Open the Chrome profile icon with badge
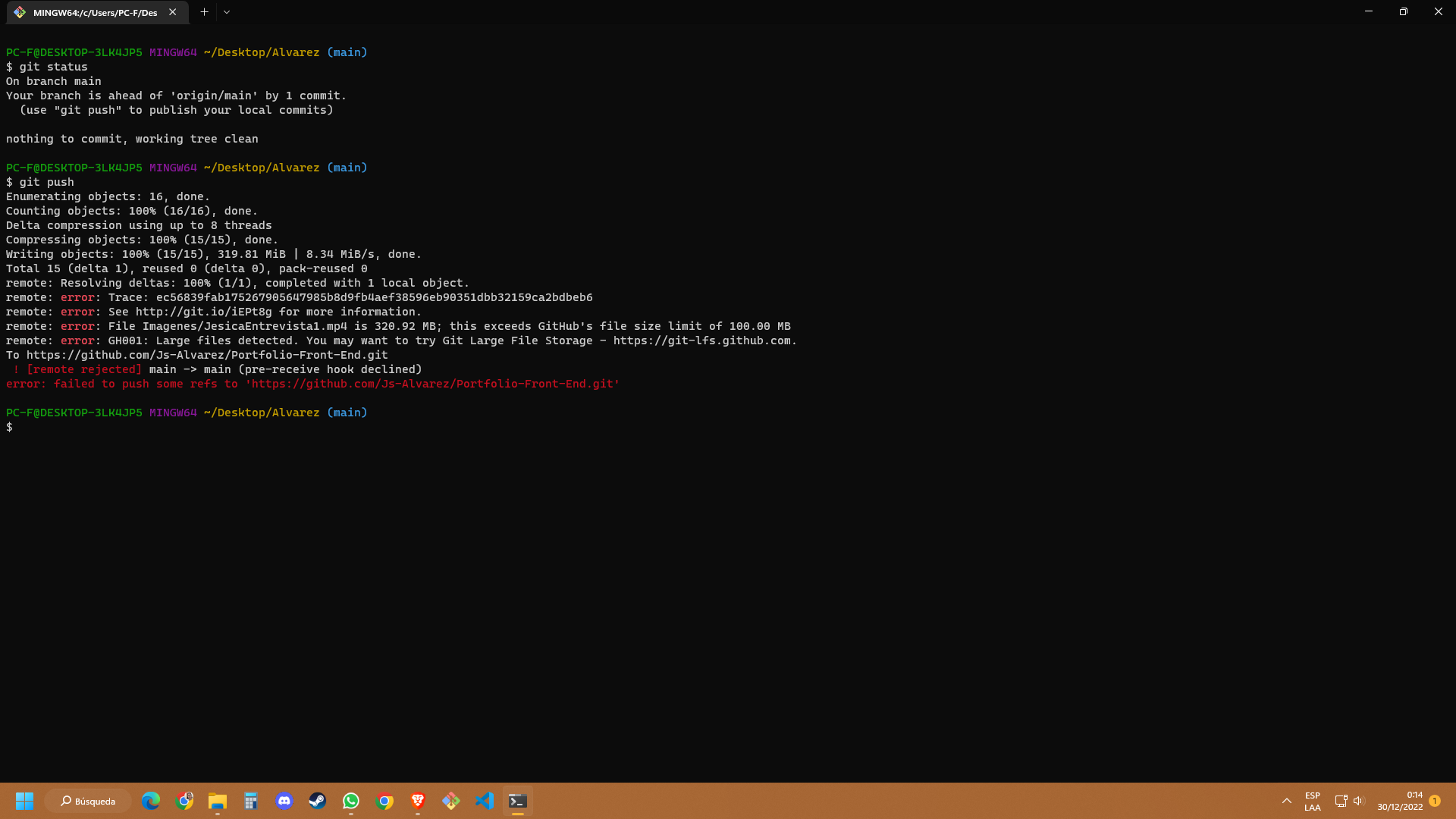The height and width of the screenshot is (819, 1456). [184, 801]
